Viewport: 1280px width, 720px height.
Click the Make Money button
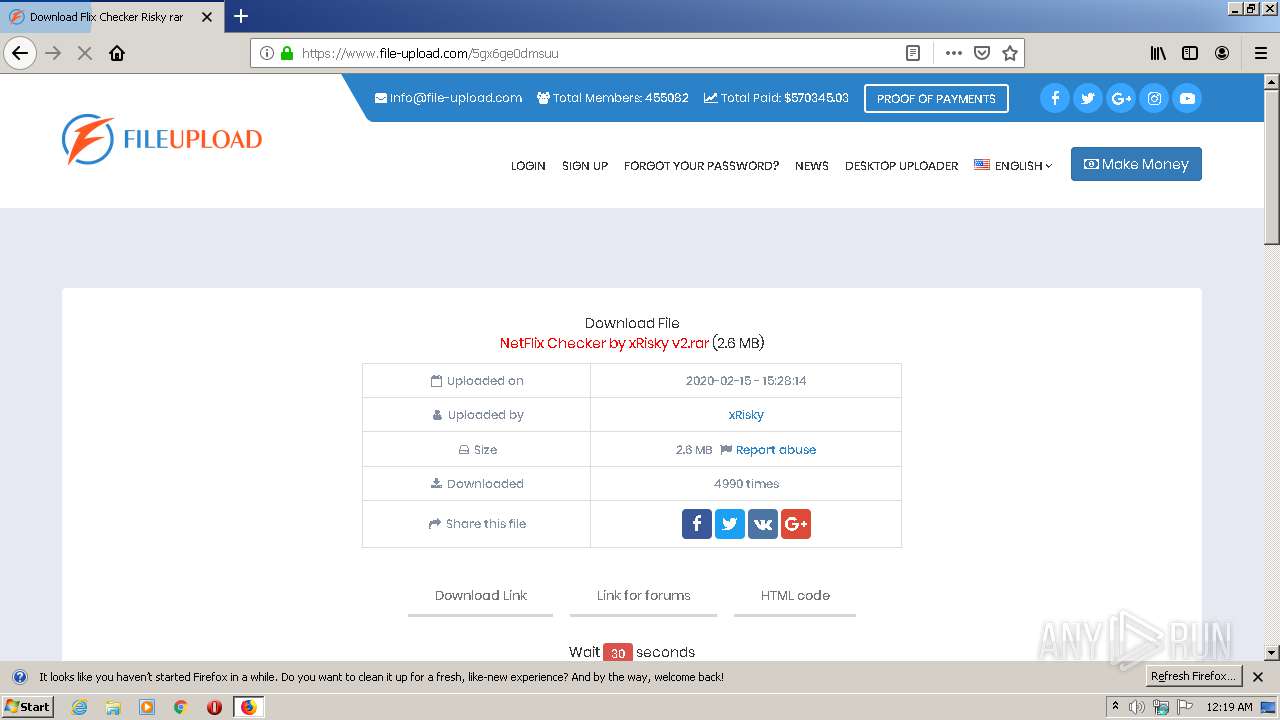(x=1136, y=164)
